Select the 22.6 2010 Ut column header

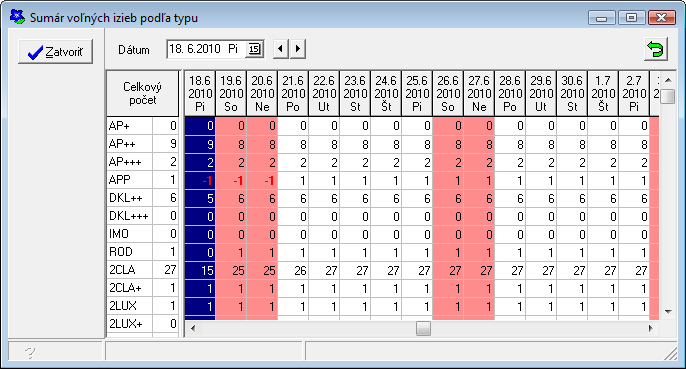point(324,94)
